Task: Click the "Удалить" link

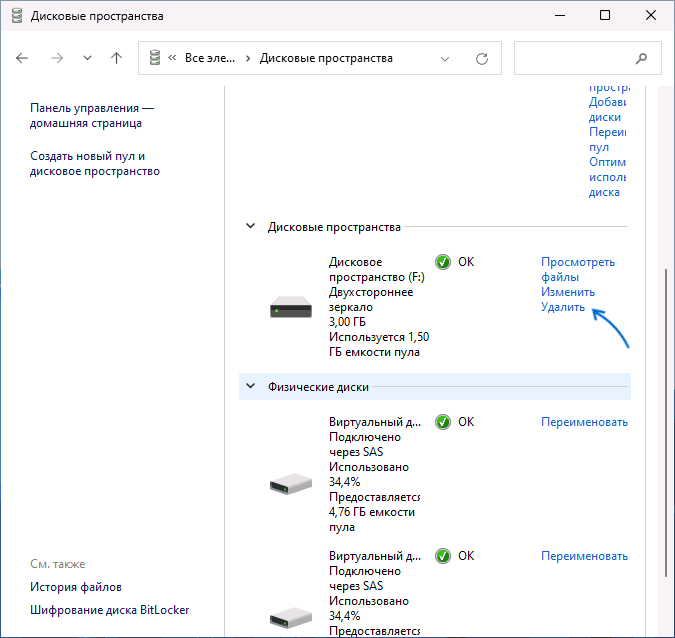Action: (563, 307)
